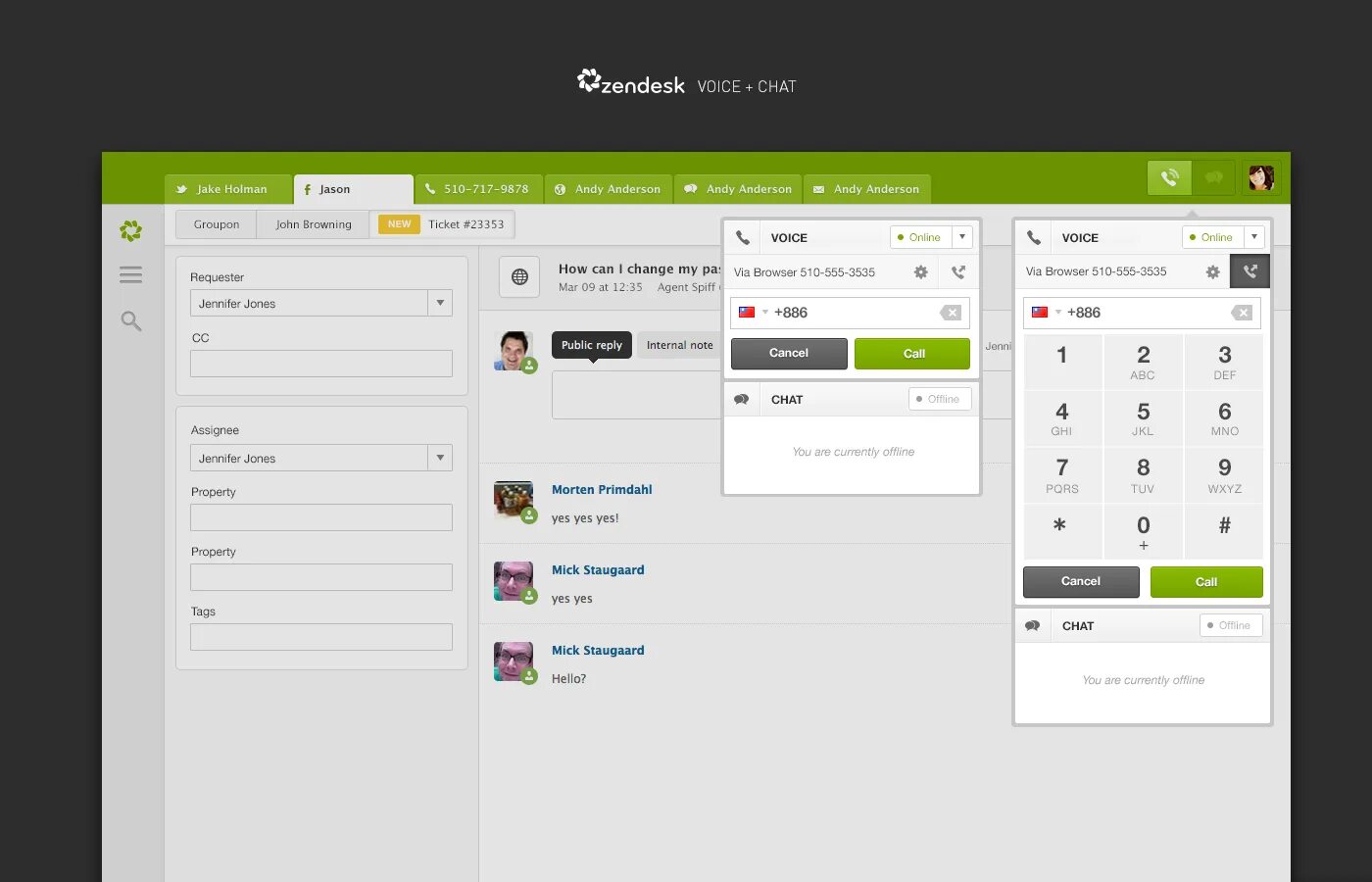Click the globe channel icon beside ticket subject

519,276
